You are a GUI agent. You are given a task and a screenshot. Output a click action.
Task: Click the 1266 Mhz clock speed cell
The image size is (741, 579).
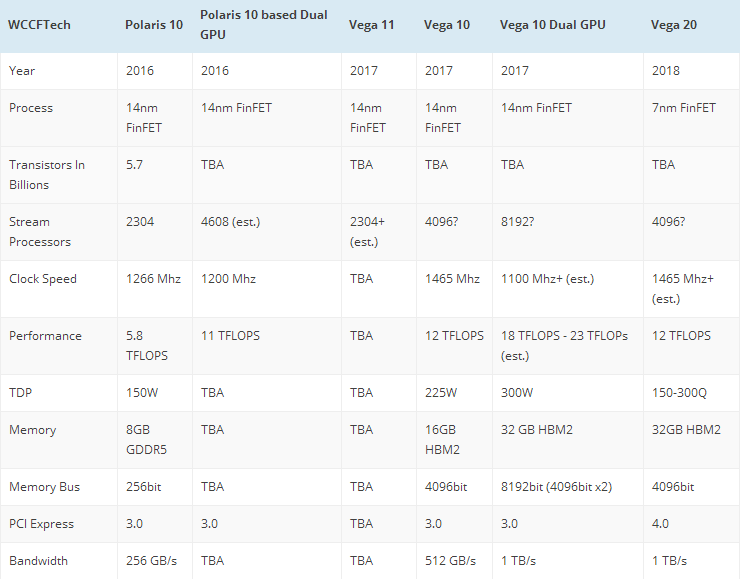[154, 279]
